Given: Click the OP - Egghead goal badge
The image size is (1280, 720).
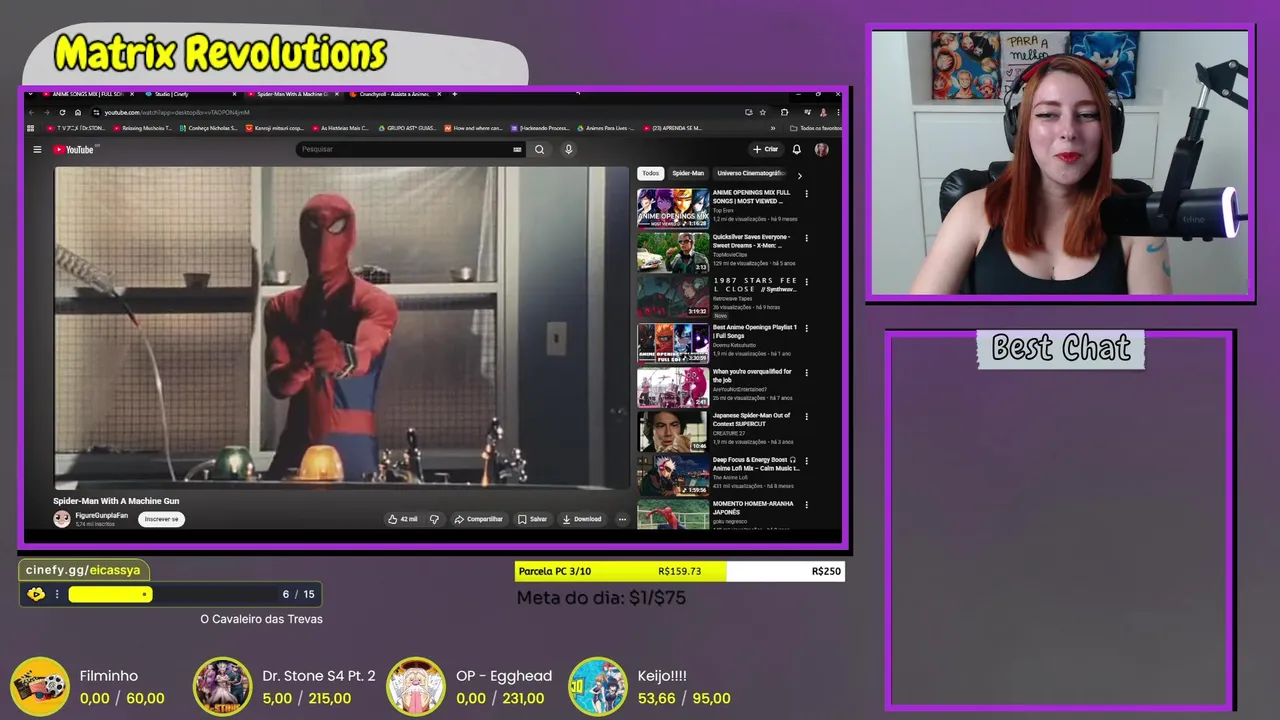Looking at the screenshot, I should (x=415, y=686).
